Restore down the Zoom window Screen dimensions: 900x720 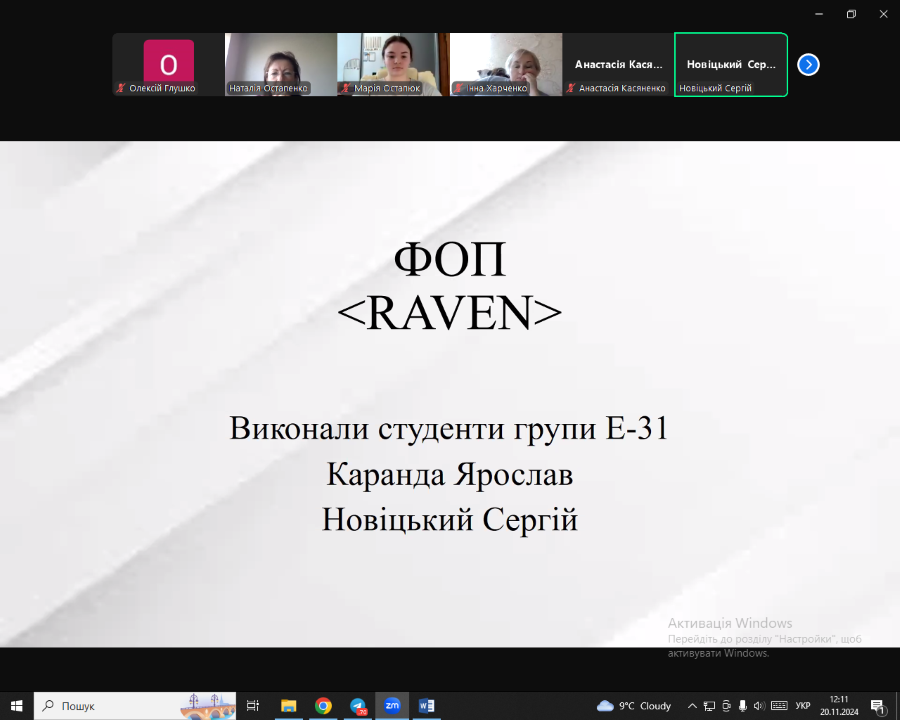[x=851, y=14]
